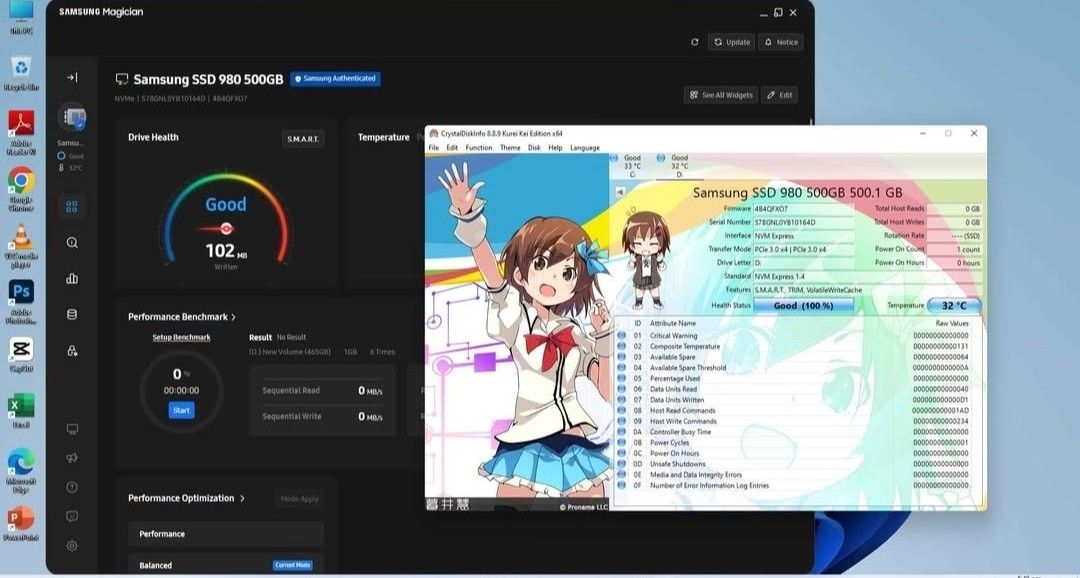Select the Balanced performance mode row
The width and height of the screenshot is (1080, 578).
pos(226,565)
